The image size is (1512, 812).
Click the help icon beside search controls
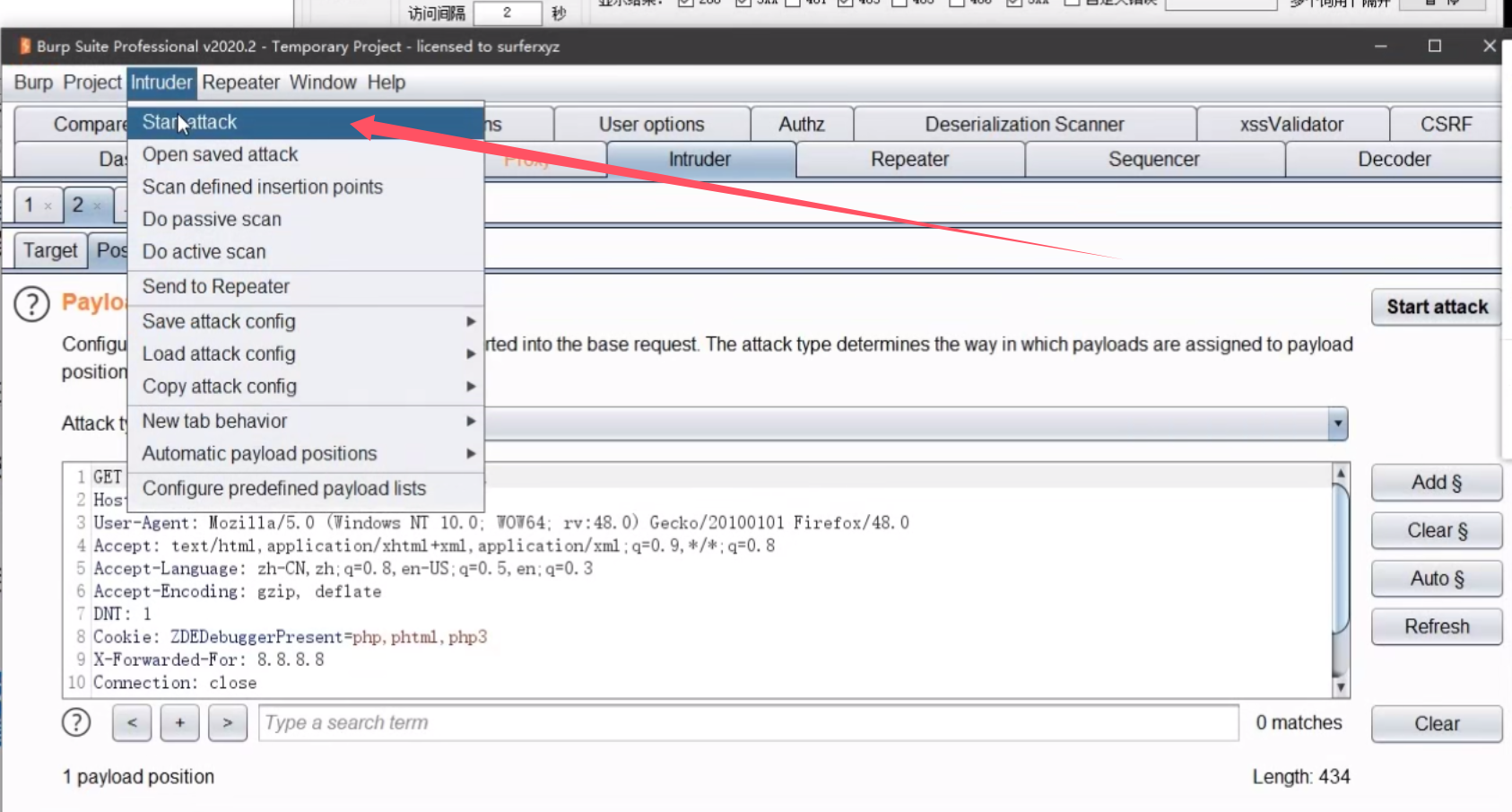[76, 722]
